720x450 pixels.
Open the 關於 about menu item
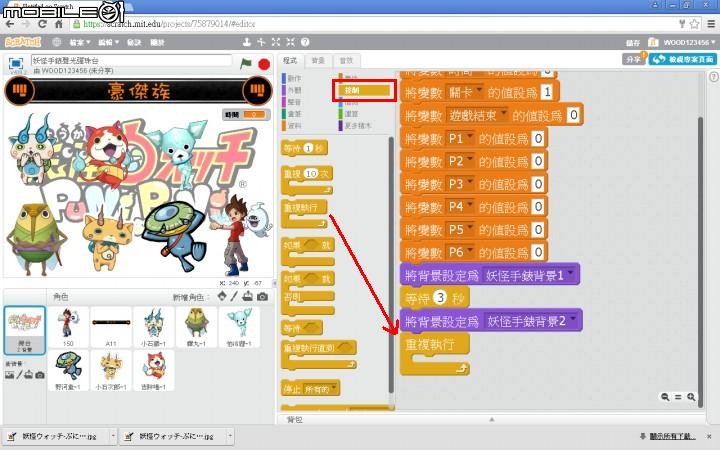[x=158, y=43]
